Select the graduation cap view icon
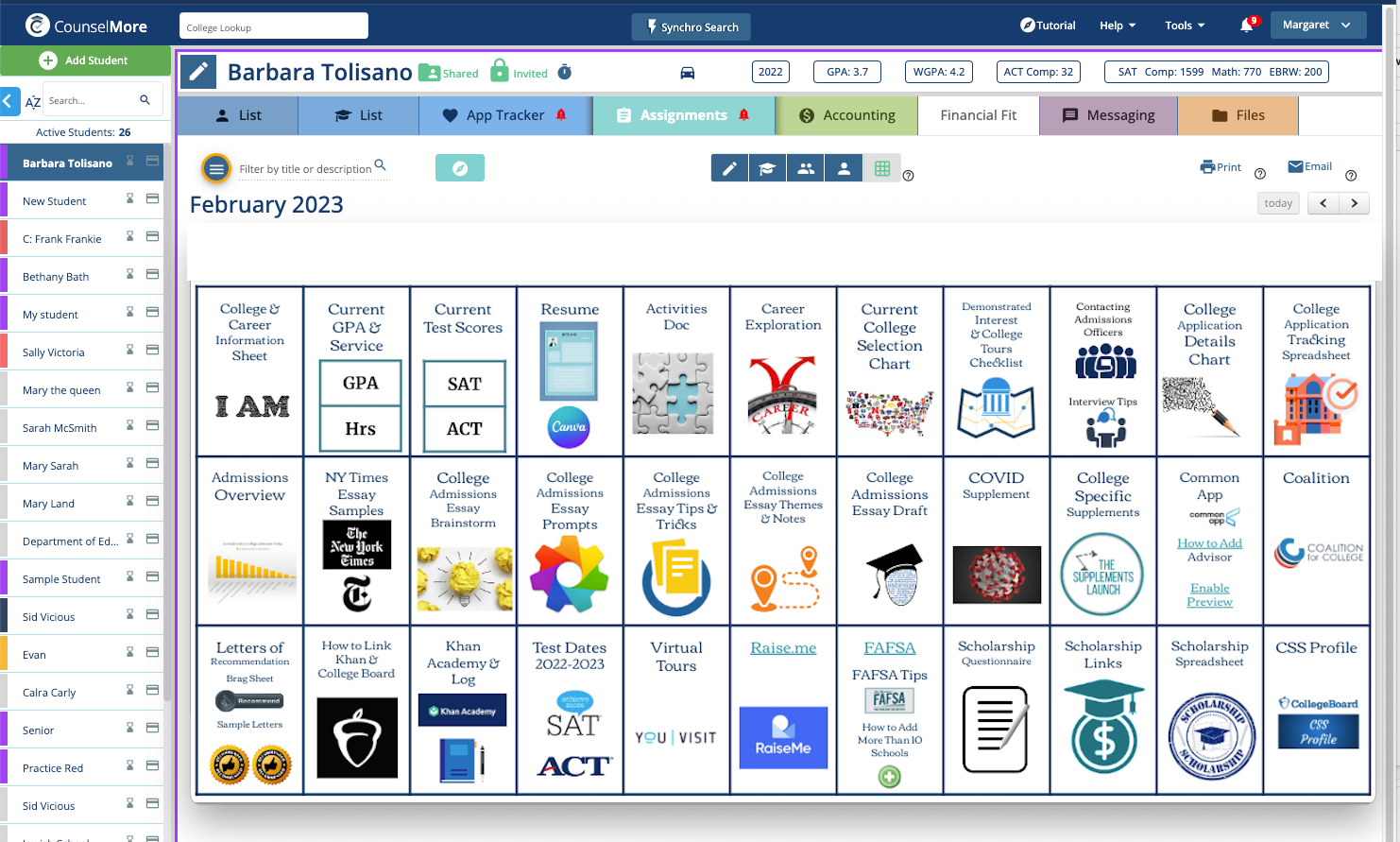Screen dimensions: 1400x842 [767, 168]
